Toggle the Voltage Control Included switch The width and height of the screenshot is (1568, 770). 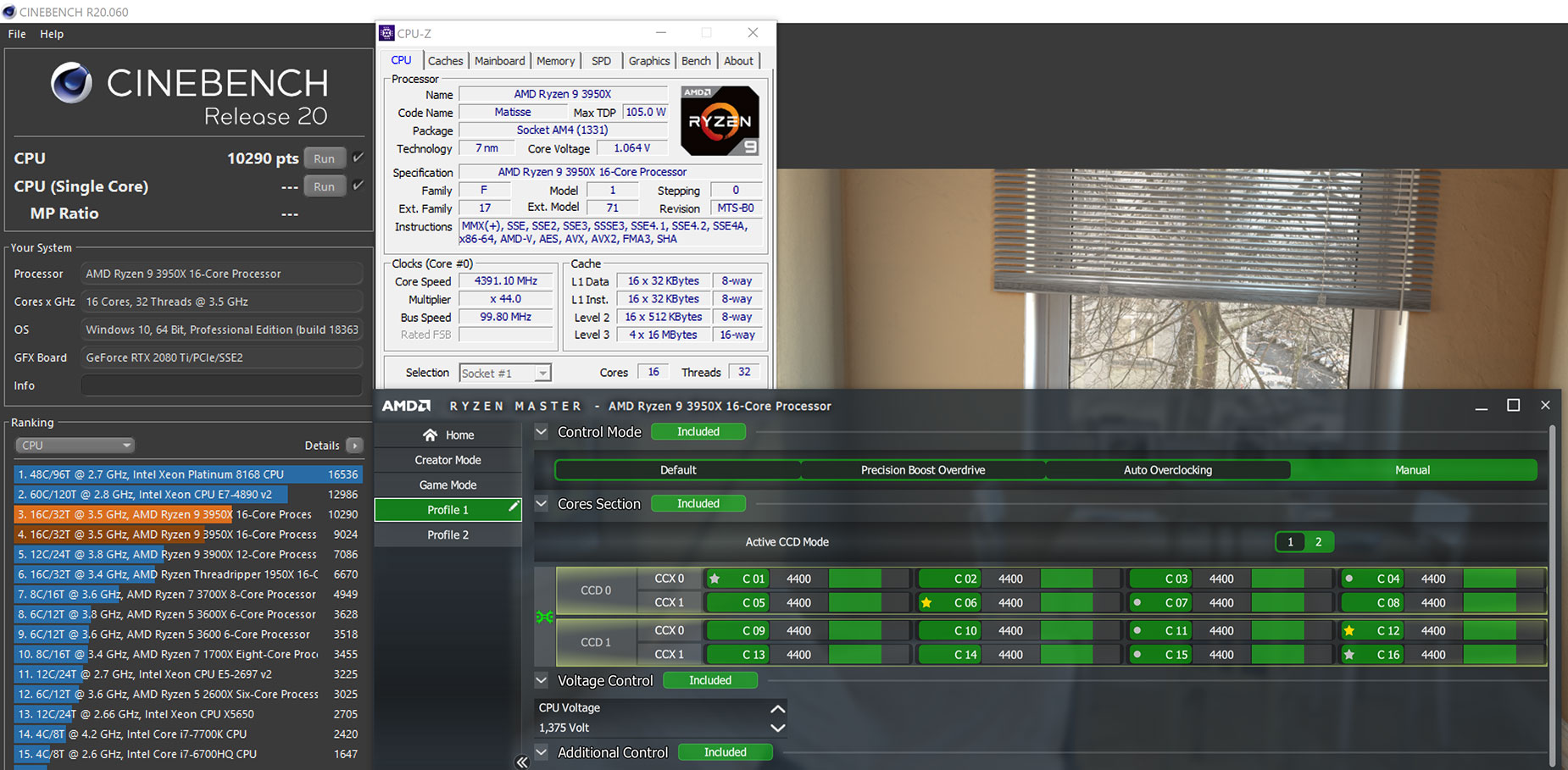click(710, 680)
